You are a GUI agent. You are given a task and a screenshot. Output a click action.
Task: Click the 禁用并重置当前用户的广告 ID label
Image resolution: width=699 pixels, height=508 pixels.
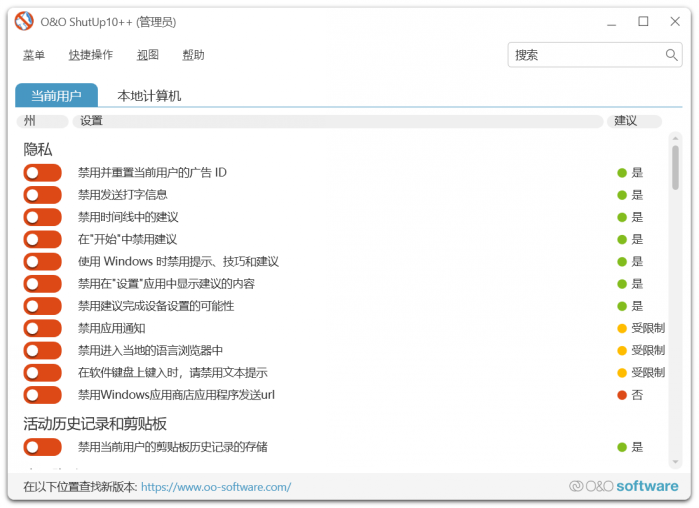pyautogui.click(x=152, y=173)
